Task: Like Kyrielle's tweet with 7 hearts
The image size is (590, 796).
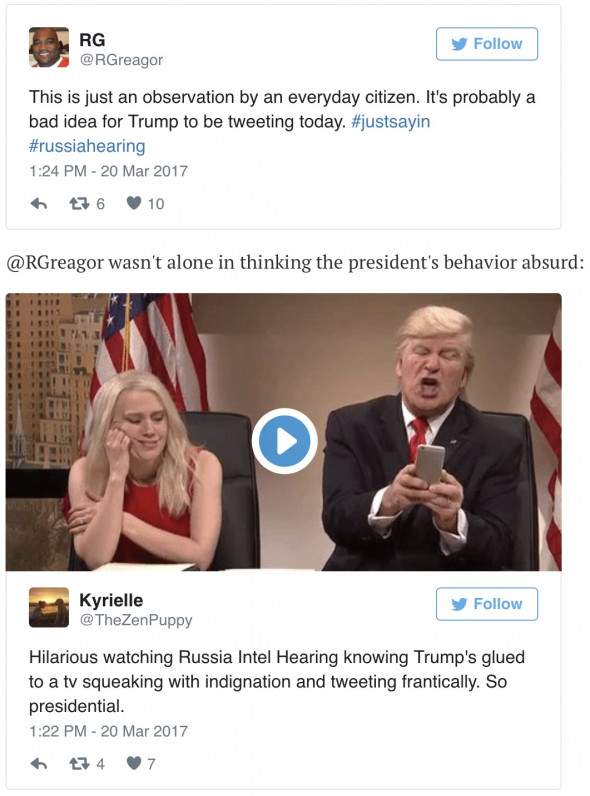Action: pos(134,763)
